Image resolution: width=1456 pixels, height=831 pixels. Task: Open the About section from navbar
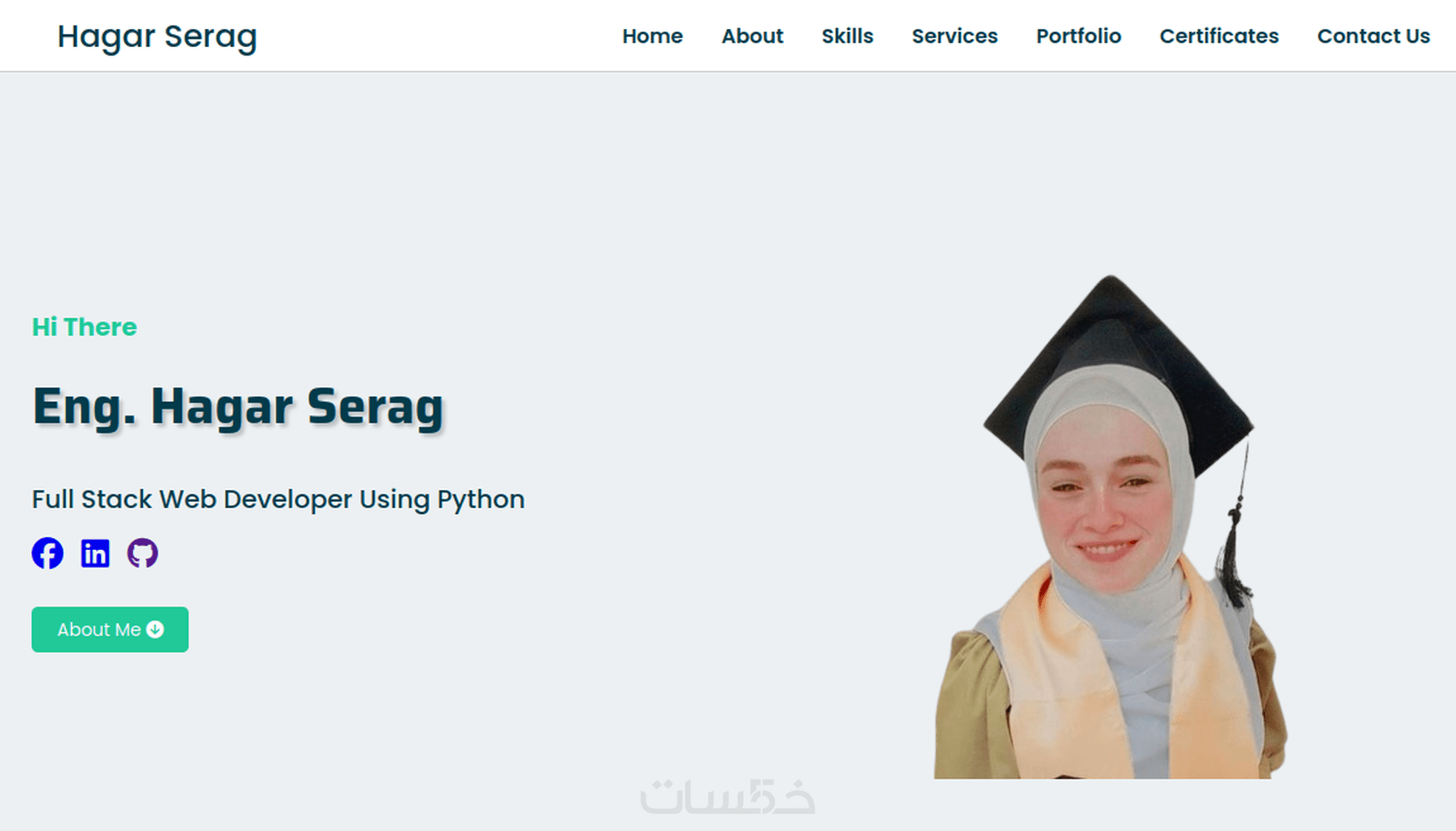click(x=752, y=36)
